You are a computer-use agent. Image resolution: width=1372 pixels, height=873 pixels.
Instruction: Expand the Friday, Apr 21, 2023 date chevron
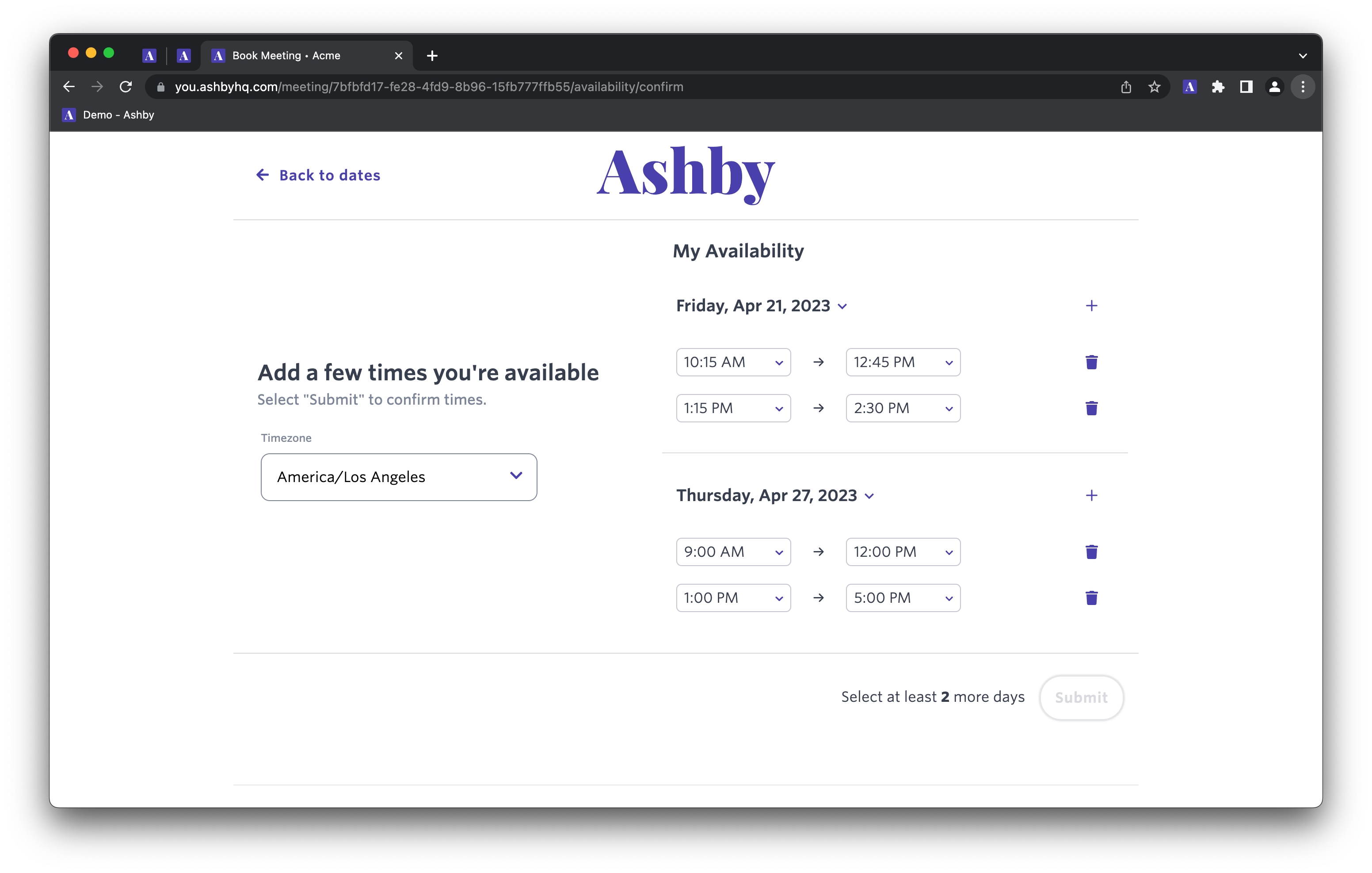842,307
